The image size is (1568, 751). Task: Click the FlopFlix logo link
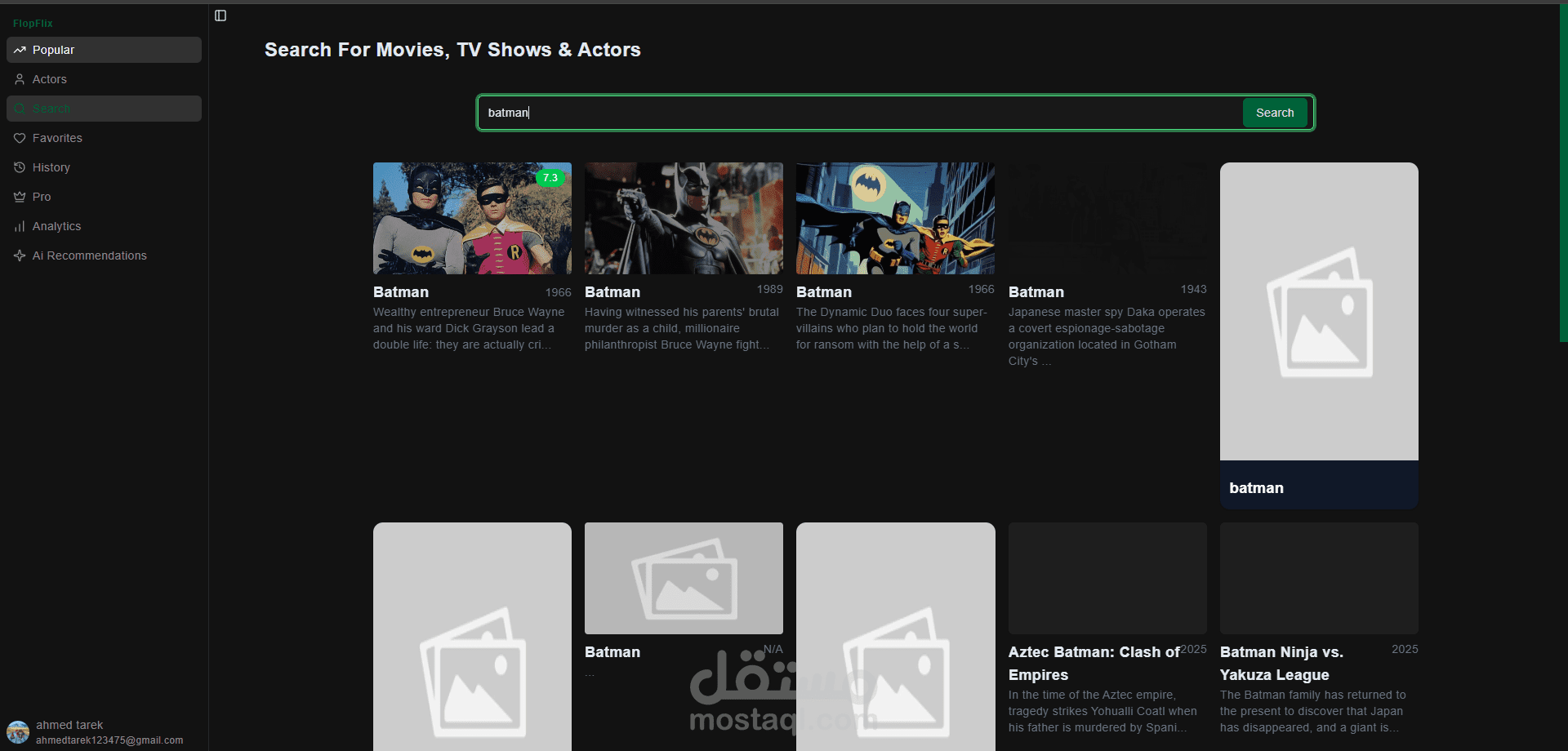point(33,24)
